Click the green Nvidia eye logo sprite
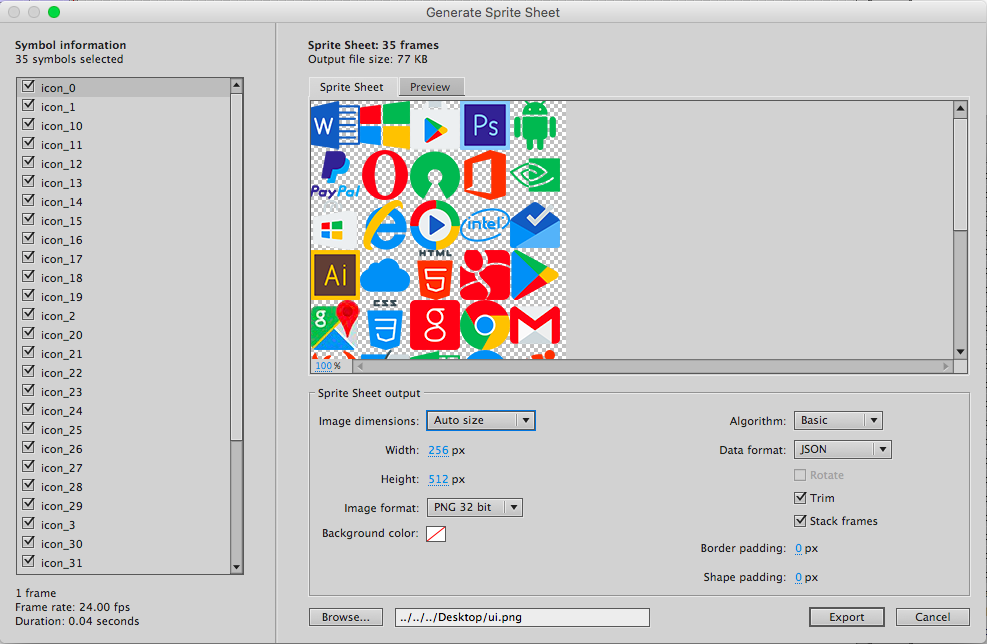Screen dimensions: 987x644 click(x=535, y=175)
